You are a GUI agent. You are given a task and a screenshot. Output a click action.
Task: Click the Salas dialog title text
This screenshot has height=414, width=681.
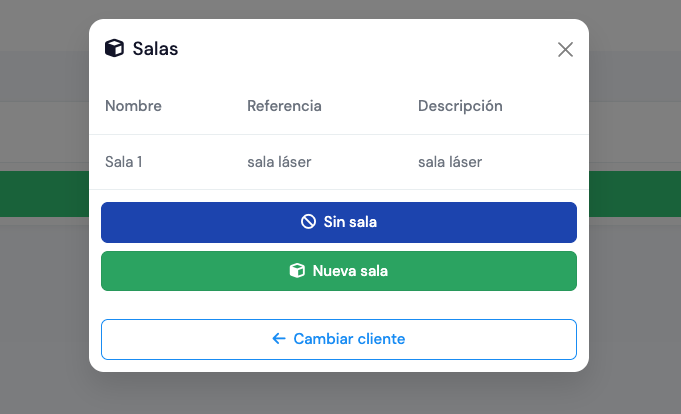tap(155, 49)
